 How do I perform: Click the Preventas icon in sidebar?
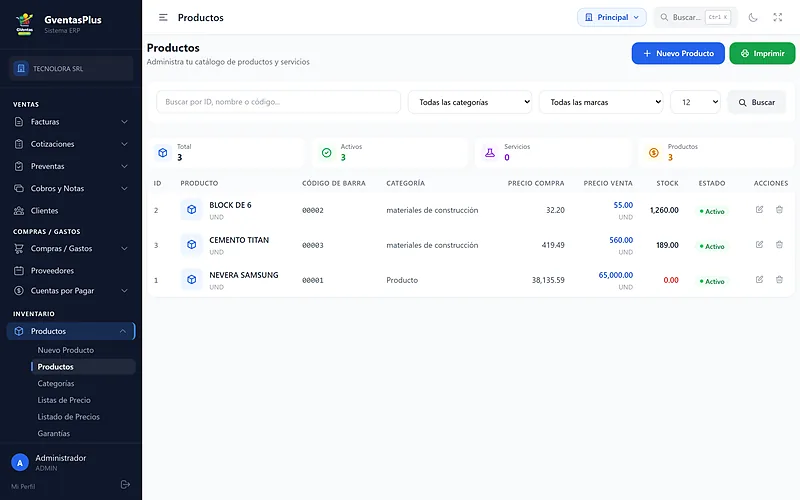(19, 166)
